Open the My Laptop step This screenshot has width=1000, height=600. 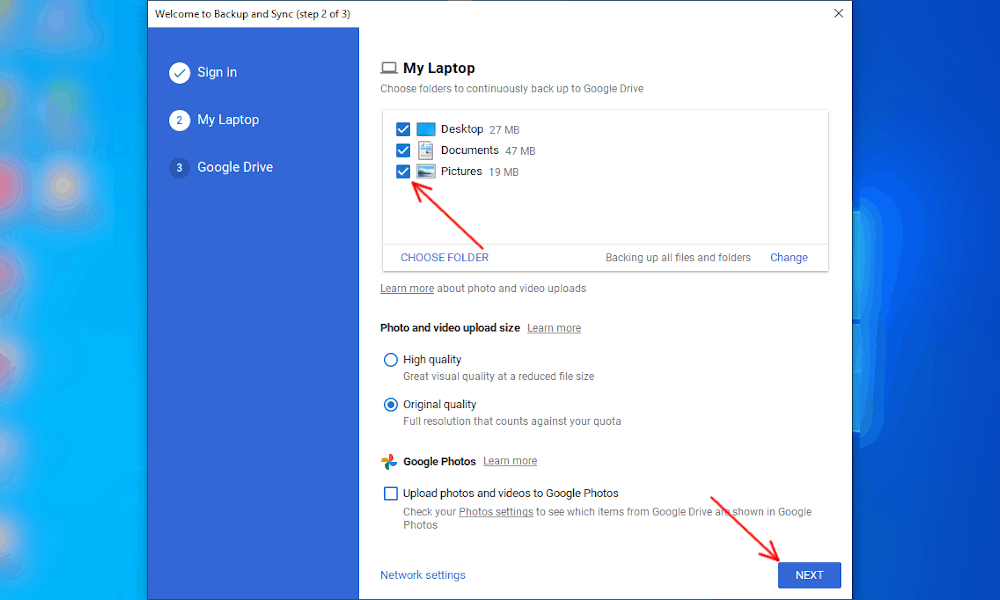pos(228,120)
